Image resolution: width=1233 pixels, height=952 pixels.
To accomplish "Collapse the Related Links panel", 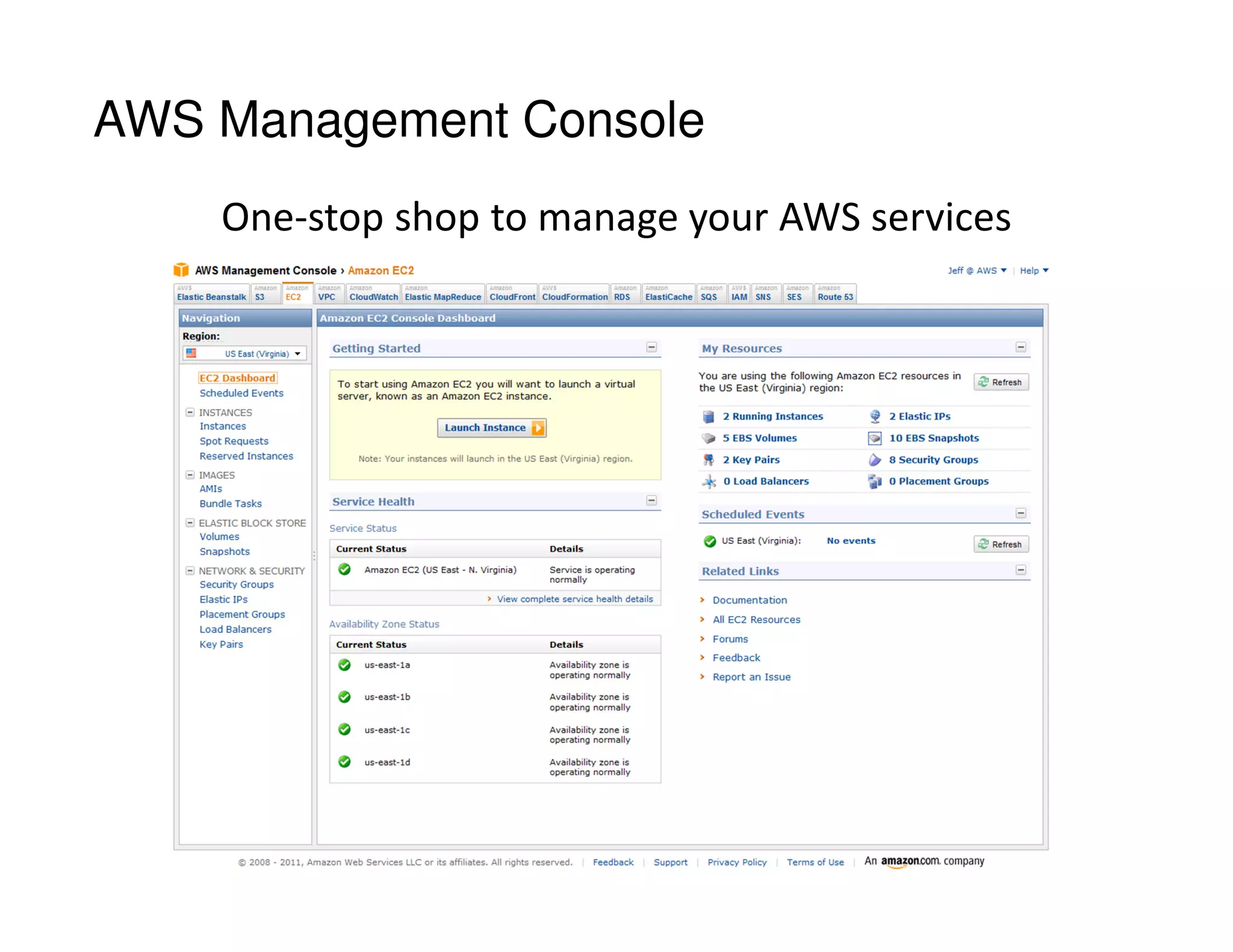I will [x=1021, y=570].
